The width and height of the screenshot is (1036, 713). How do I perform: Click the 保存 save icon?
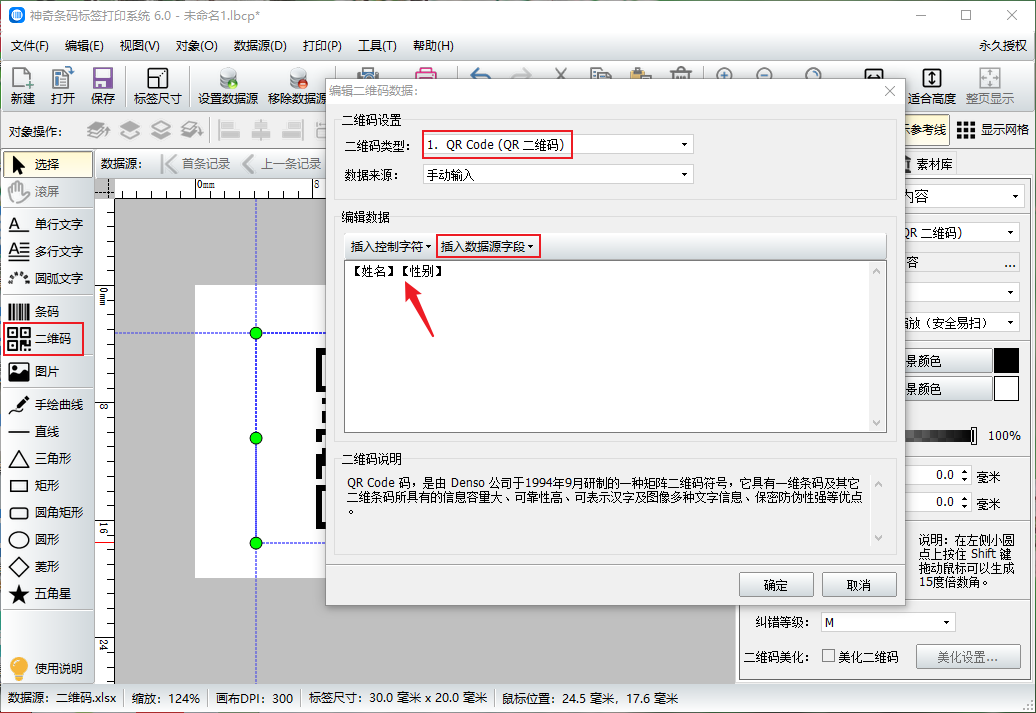[x=102, y=86]
